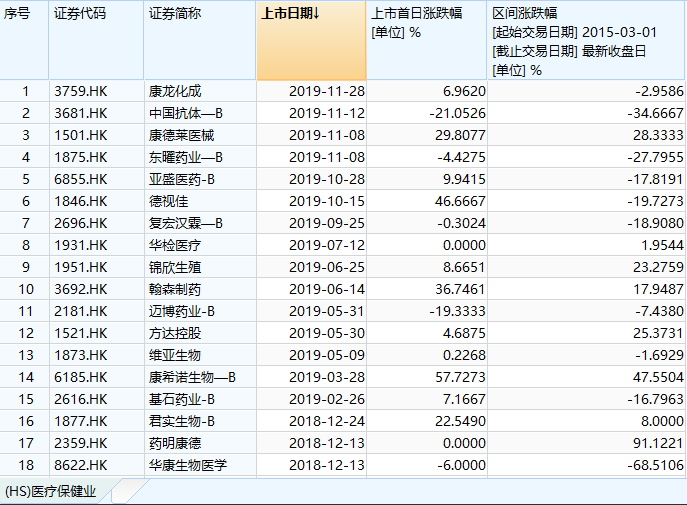Click interval change value -34.6667
Viewport: 687px width, 505px height.
(x=655, y=113)
